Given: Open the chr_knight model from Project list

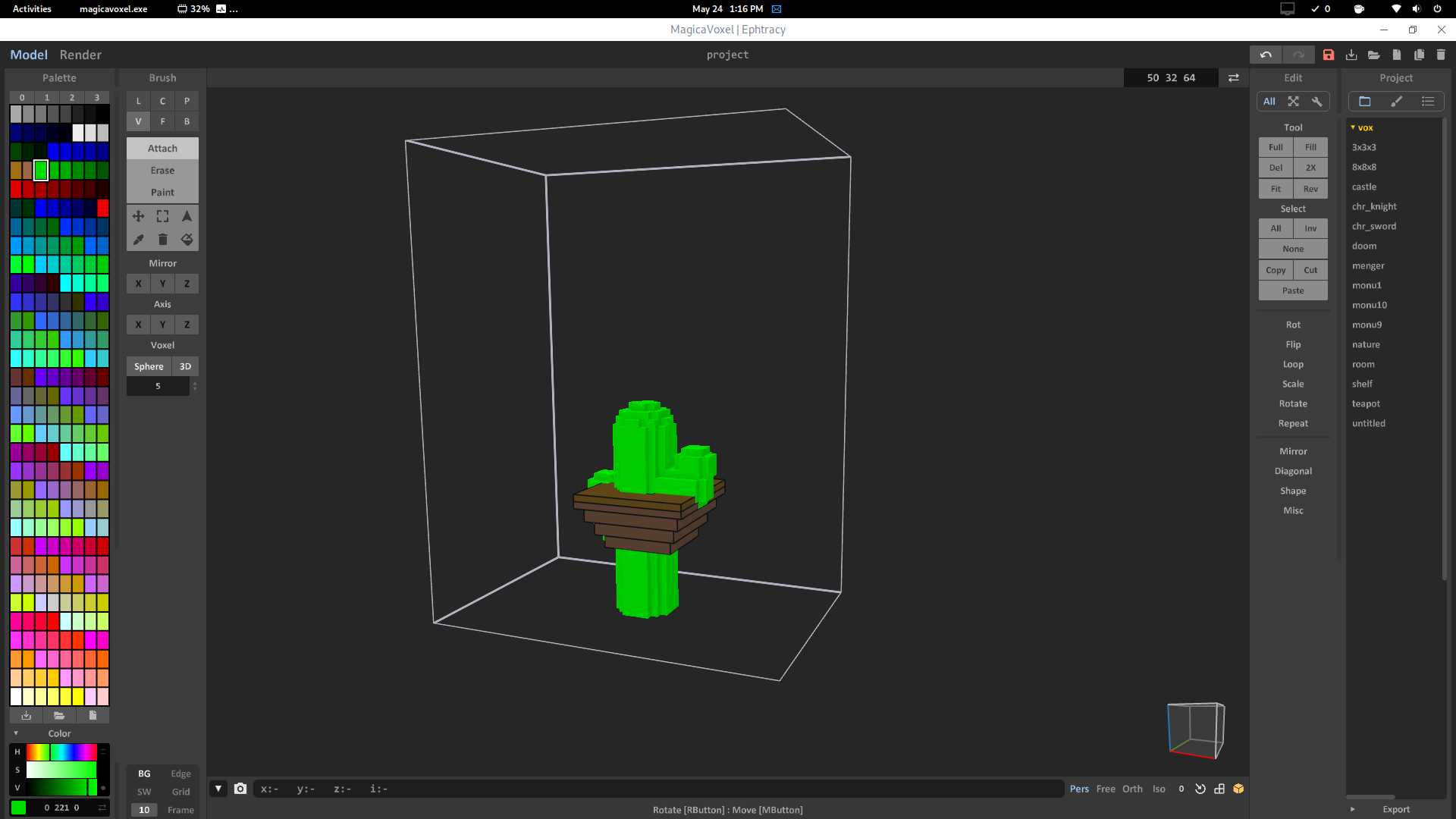Looking at the screenshot, I should (x=1374, y=206).
